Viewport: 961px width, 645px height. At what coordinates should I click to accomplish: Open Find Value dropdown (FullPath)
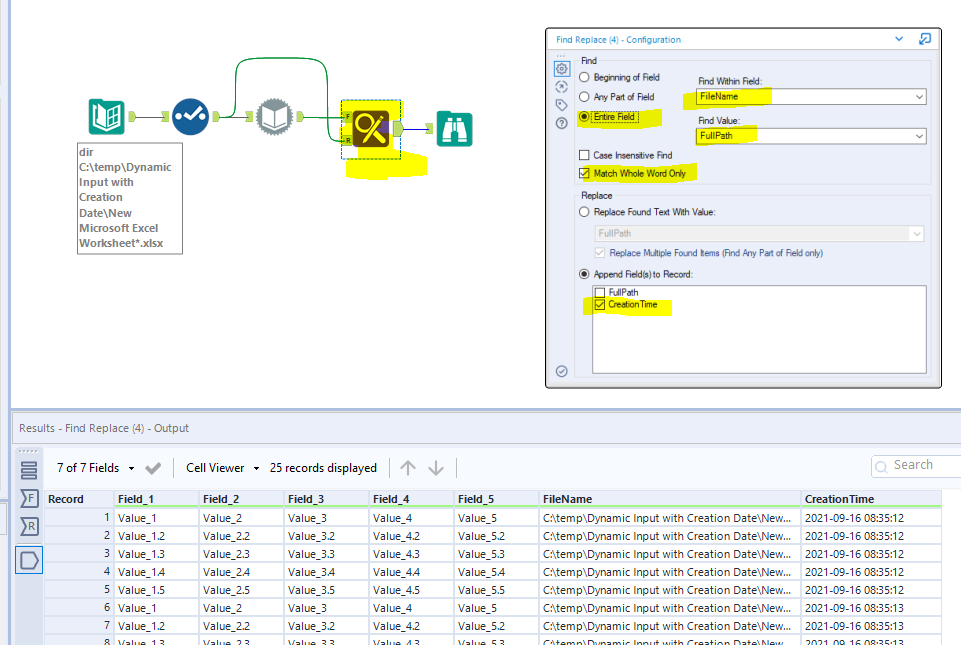(811, 136)
